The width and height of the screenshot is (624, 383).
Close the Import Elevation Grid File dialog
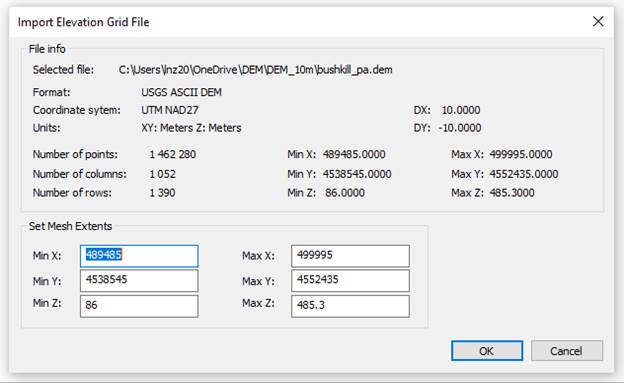(598, 21)
